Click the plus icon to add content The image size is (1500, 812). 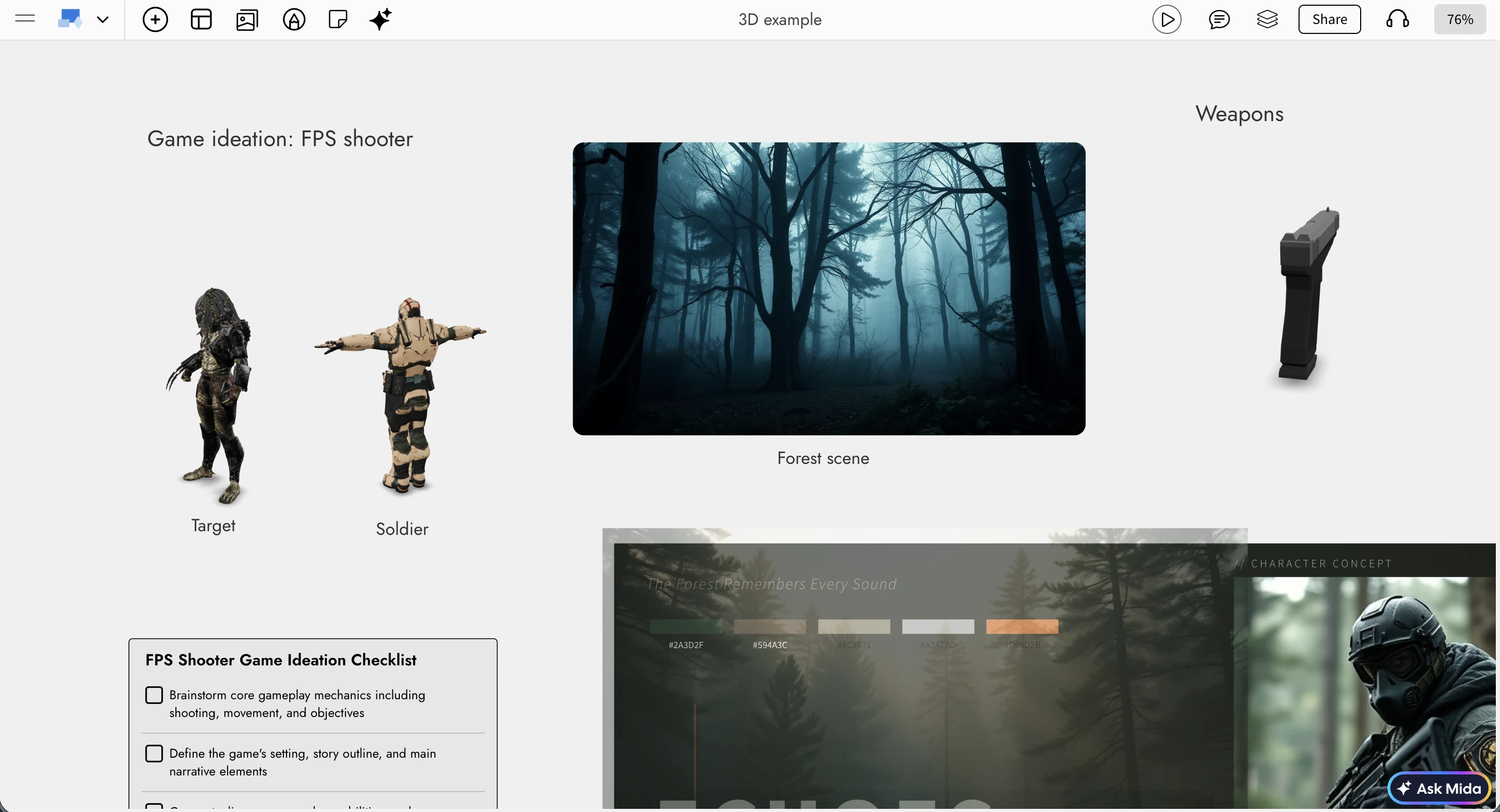155,19
